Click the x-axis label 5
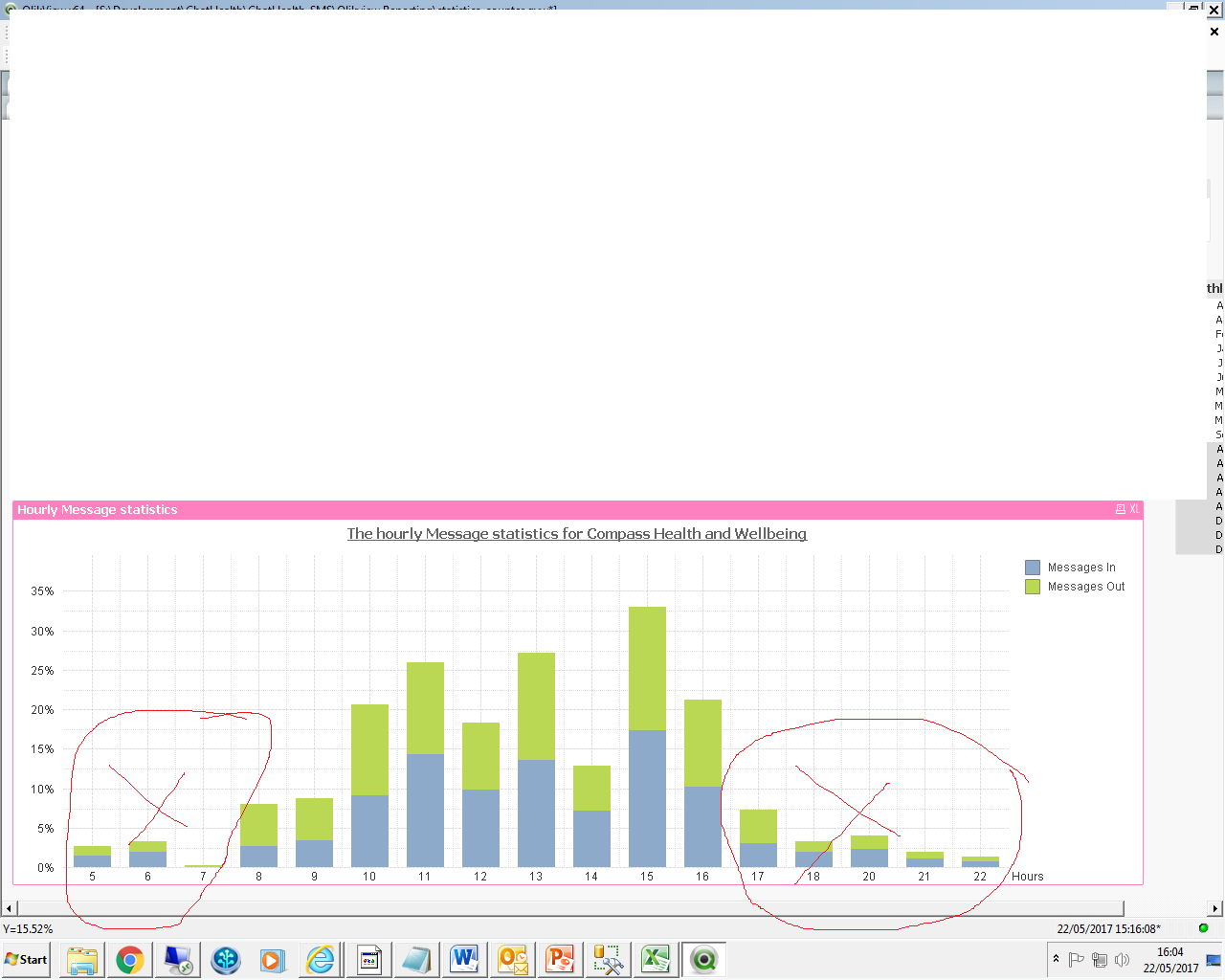The image size is (1225, 980). [92, 877]
